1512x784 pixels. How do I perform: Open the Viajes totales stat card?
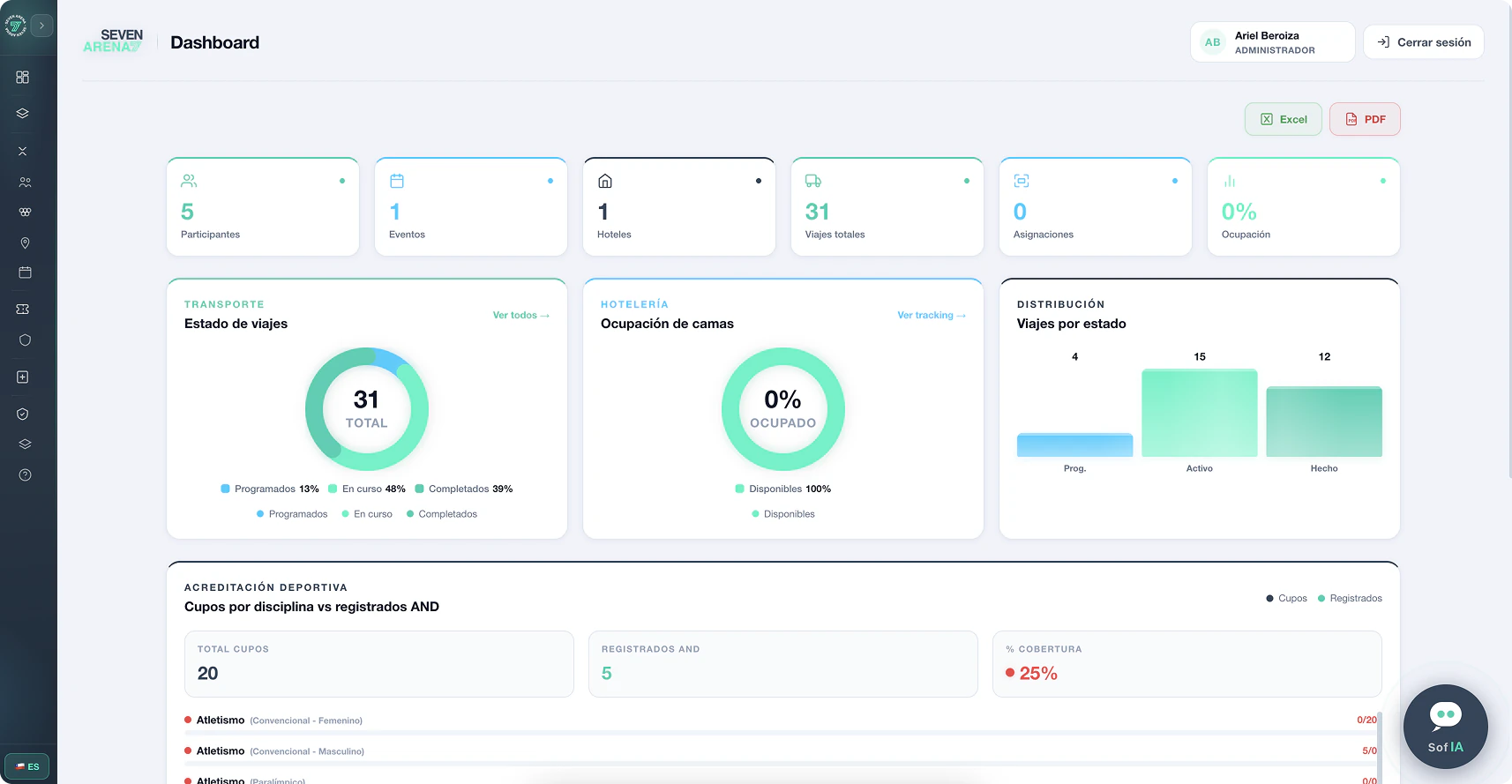click(x=887, y=207)
